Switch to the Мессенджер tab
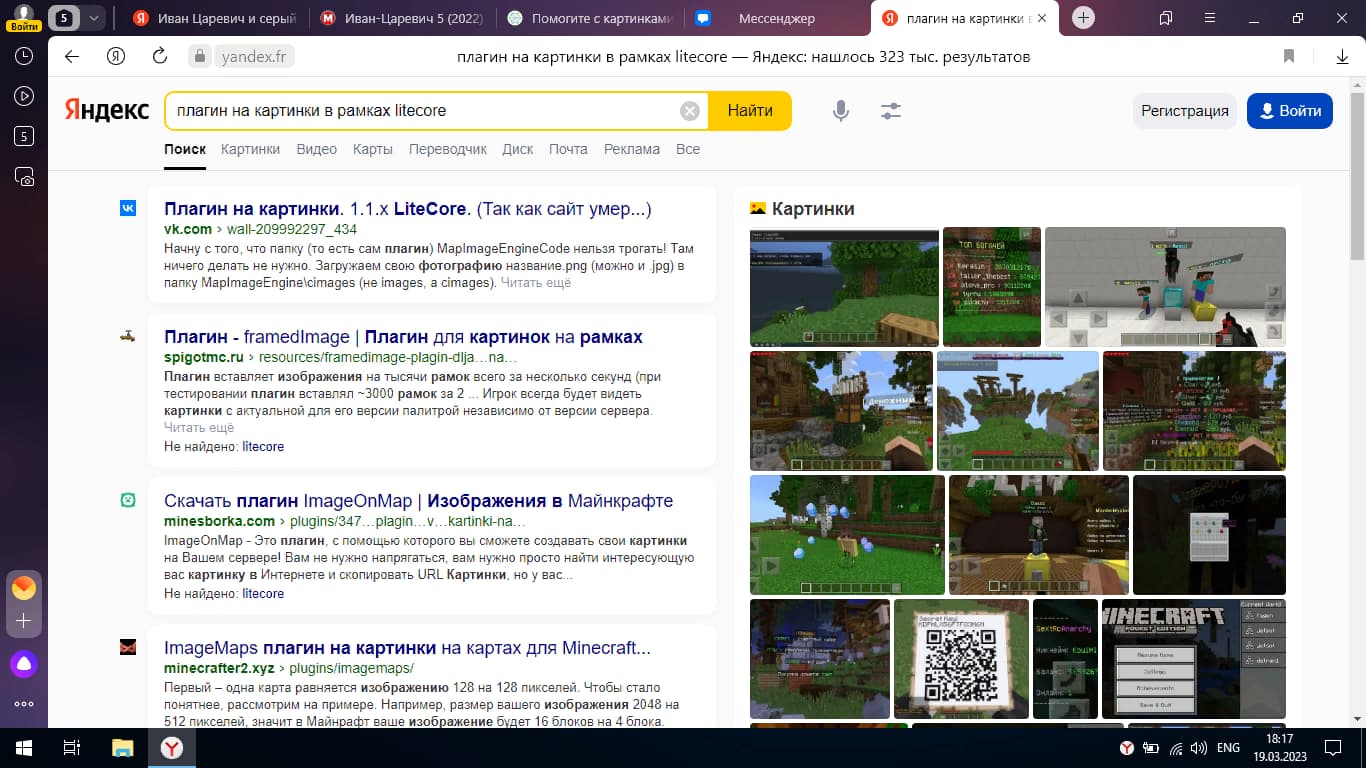The height and width of the screenshot is (768, 1366). [777, 18]
